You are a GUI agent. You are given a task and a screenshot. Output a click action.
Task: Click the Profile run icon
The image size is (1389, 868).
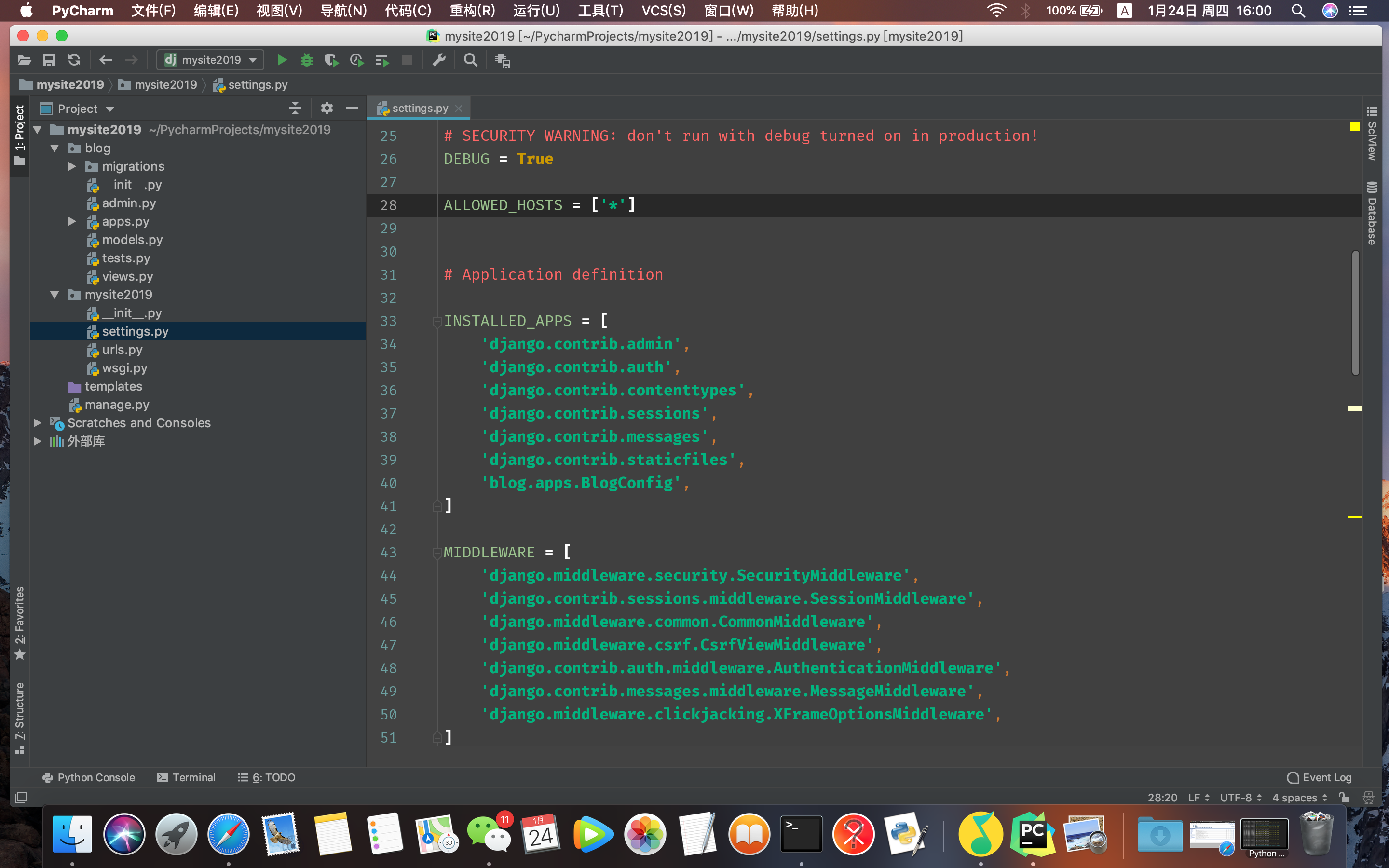[356, 60]
